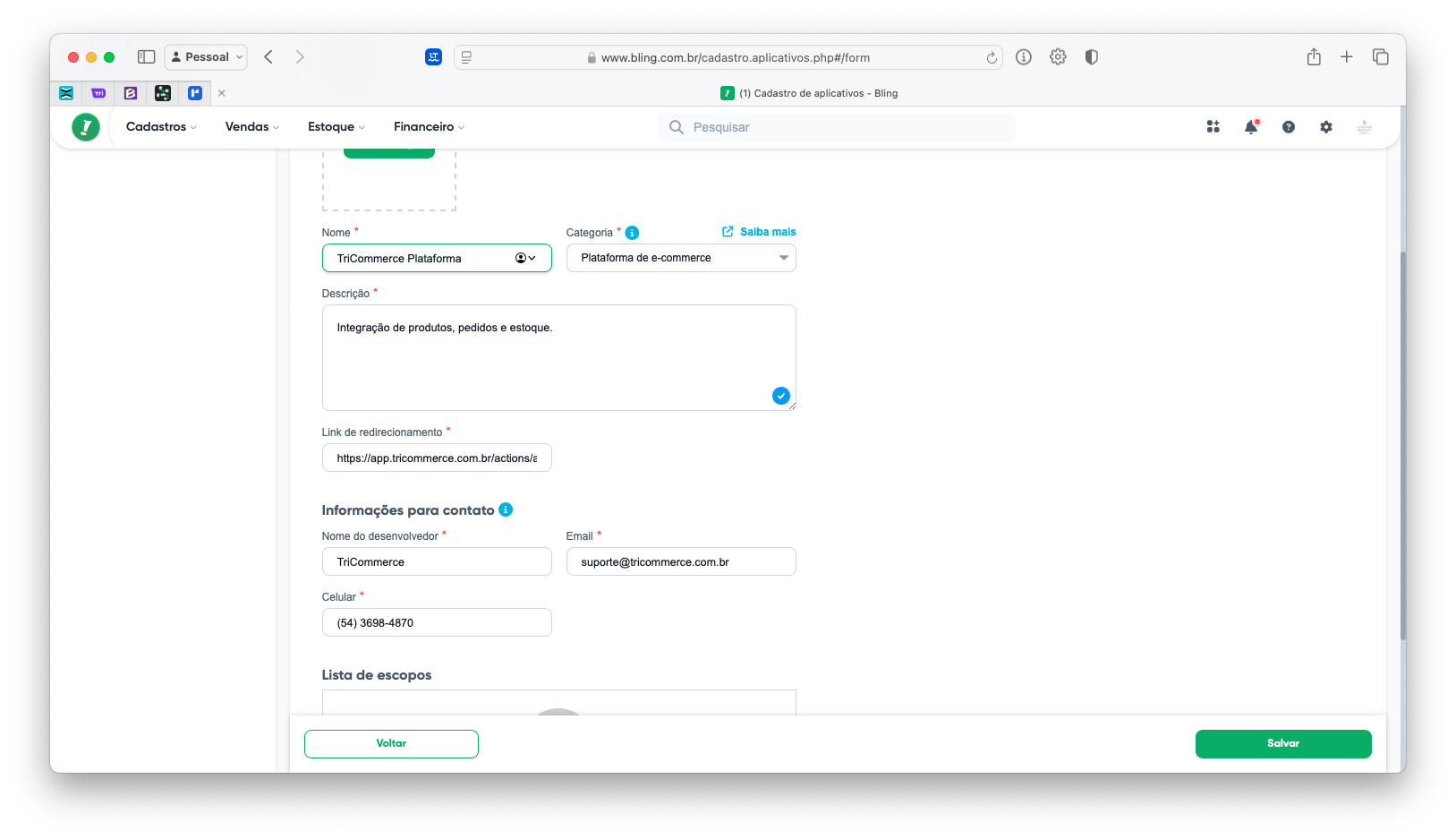Click the privacy shield icon
The height and width of the screenshot is (839, 1456).
tap(1091, 56)
